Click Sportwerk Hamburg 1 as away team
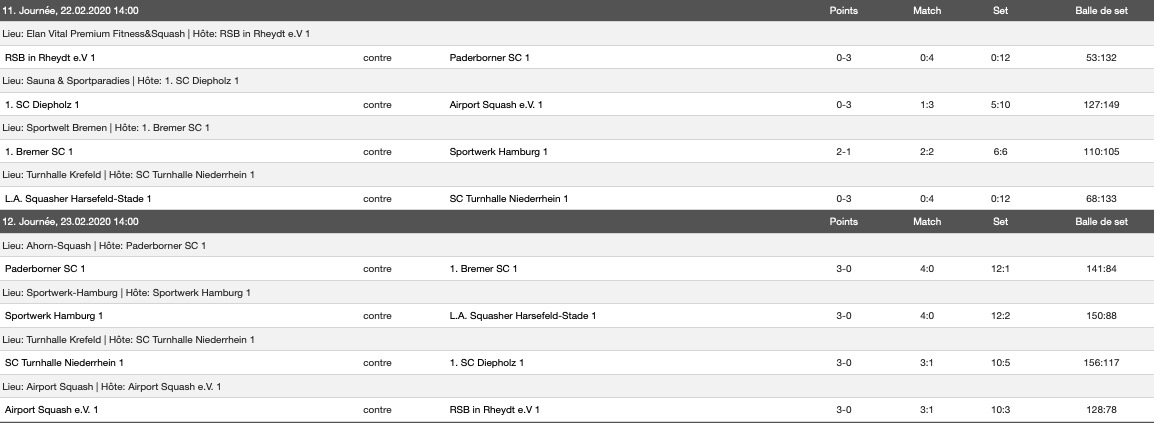This screenshot has height=423, width=1154. (x=499, y=152)
